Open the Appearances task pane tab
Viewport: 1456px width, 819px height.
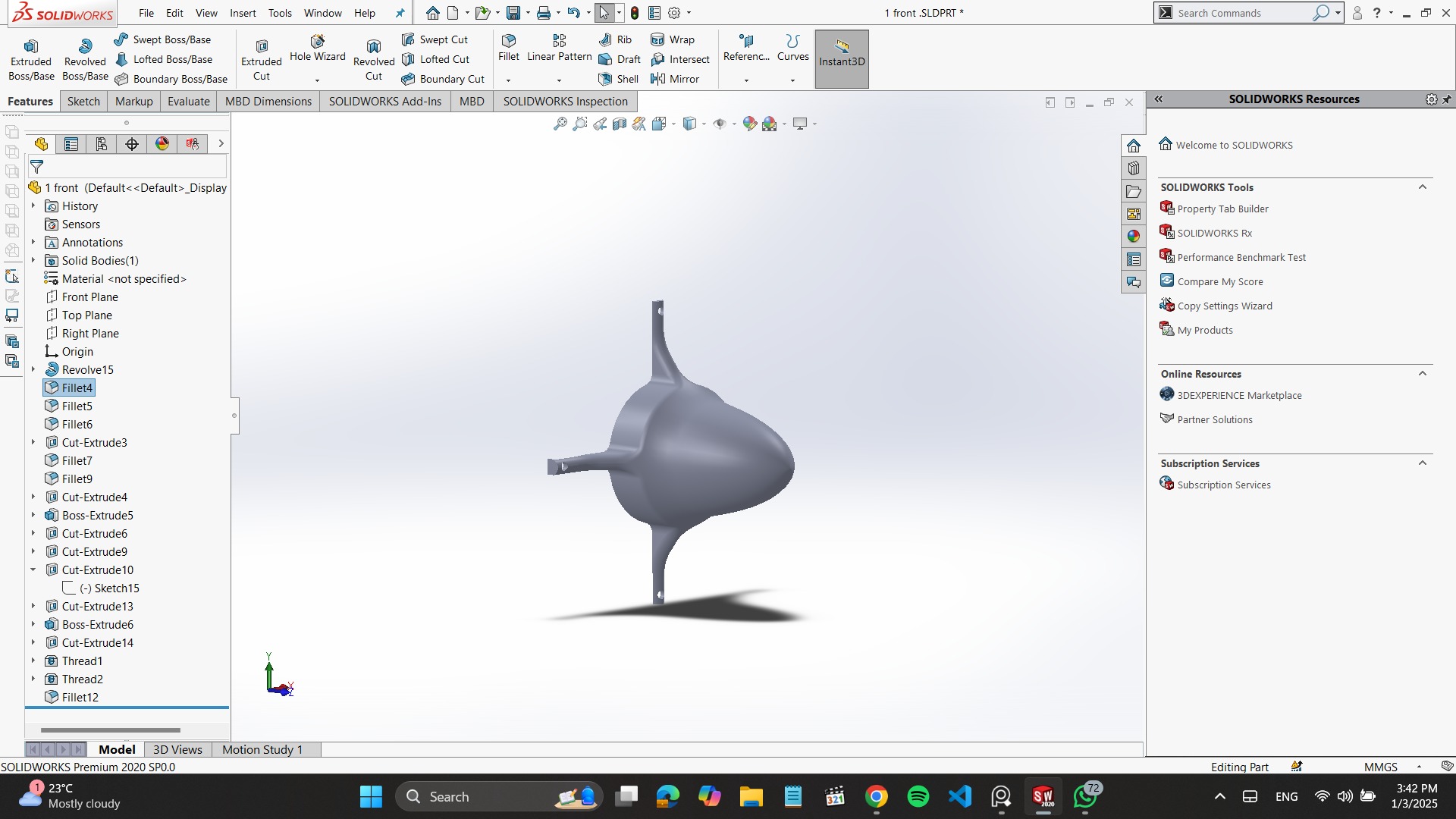(x=1134, y=237)
